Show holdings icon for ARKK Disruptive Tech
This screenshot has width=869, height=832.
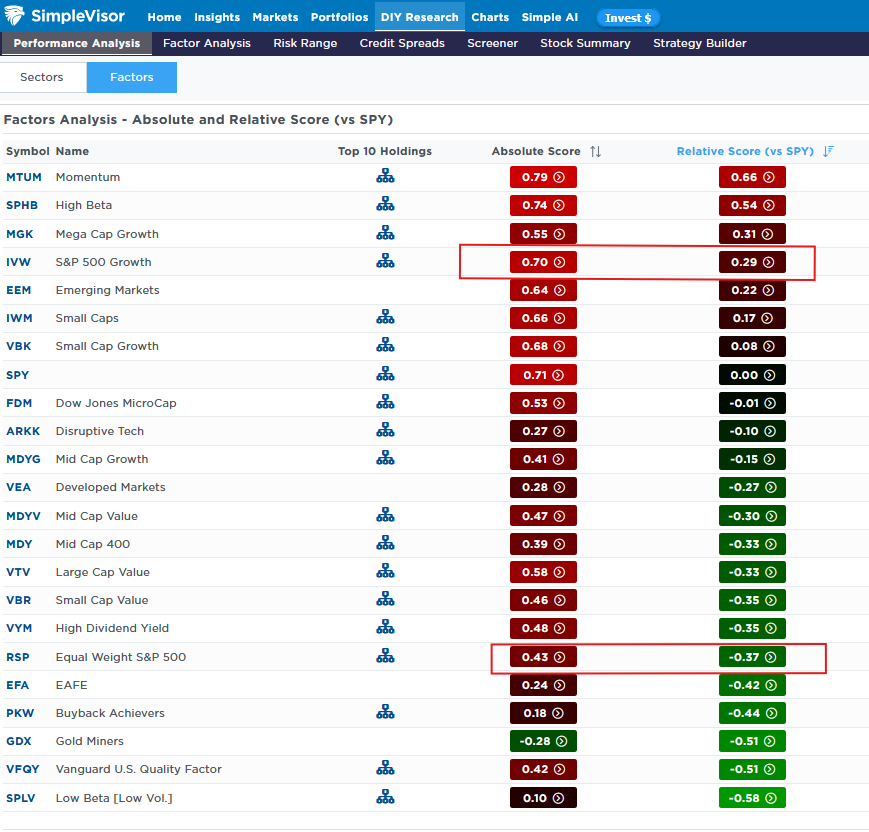coord(385,431)
